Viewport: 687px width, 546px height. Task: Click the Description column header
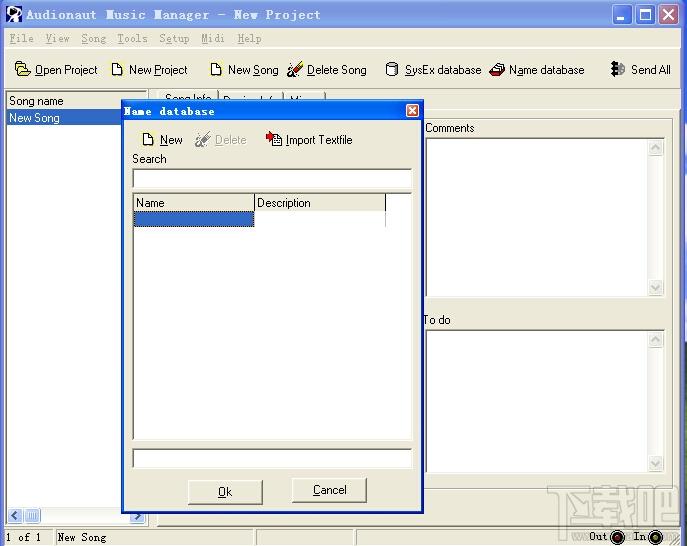[x=320, y=203]
